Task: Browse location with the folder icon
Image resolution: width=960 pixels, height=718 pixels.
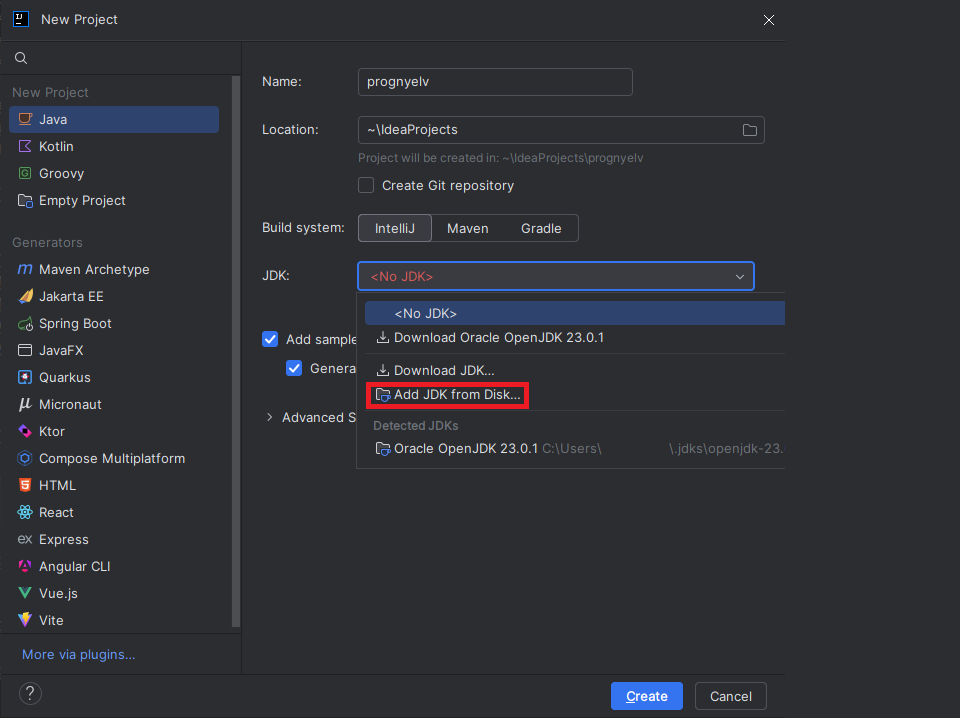Action: coord(749,130)
